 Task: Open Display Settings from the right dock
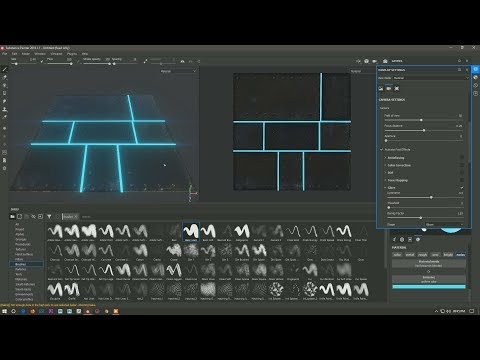[476, 69]
